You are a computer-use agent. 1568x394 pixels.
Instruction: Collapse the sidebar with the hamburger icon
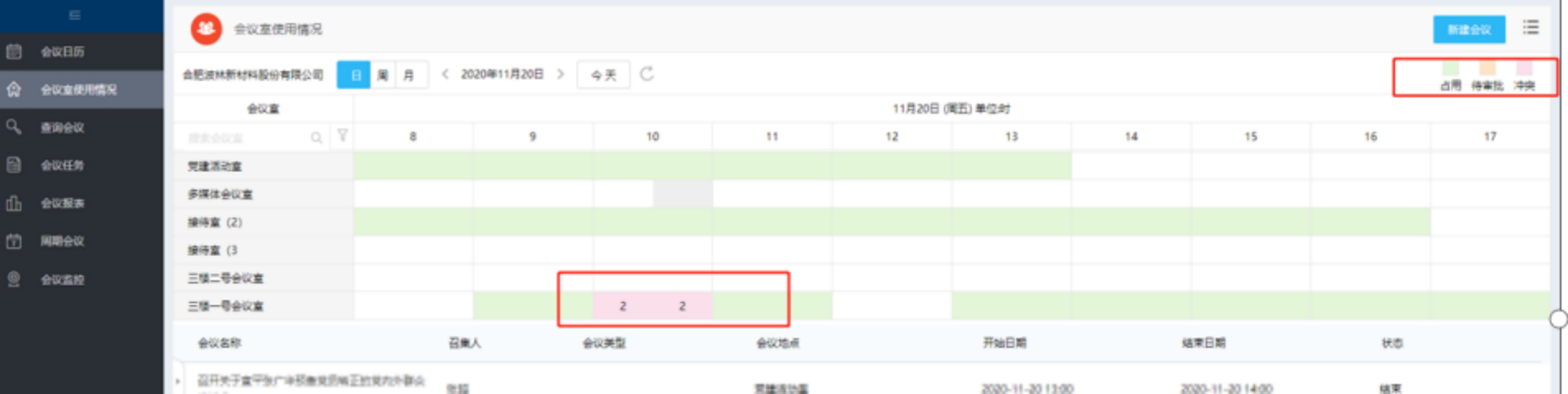pos(74,16)
